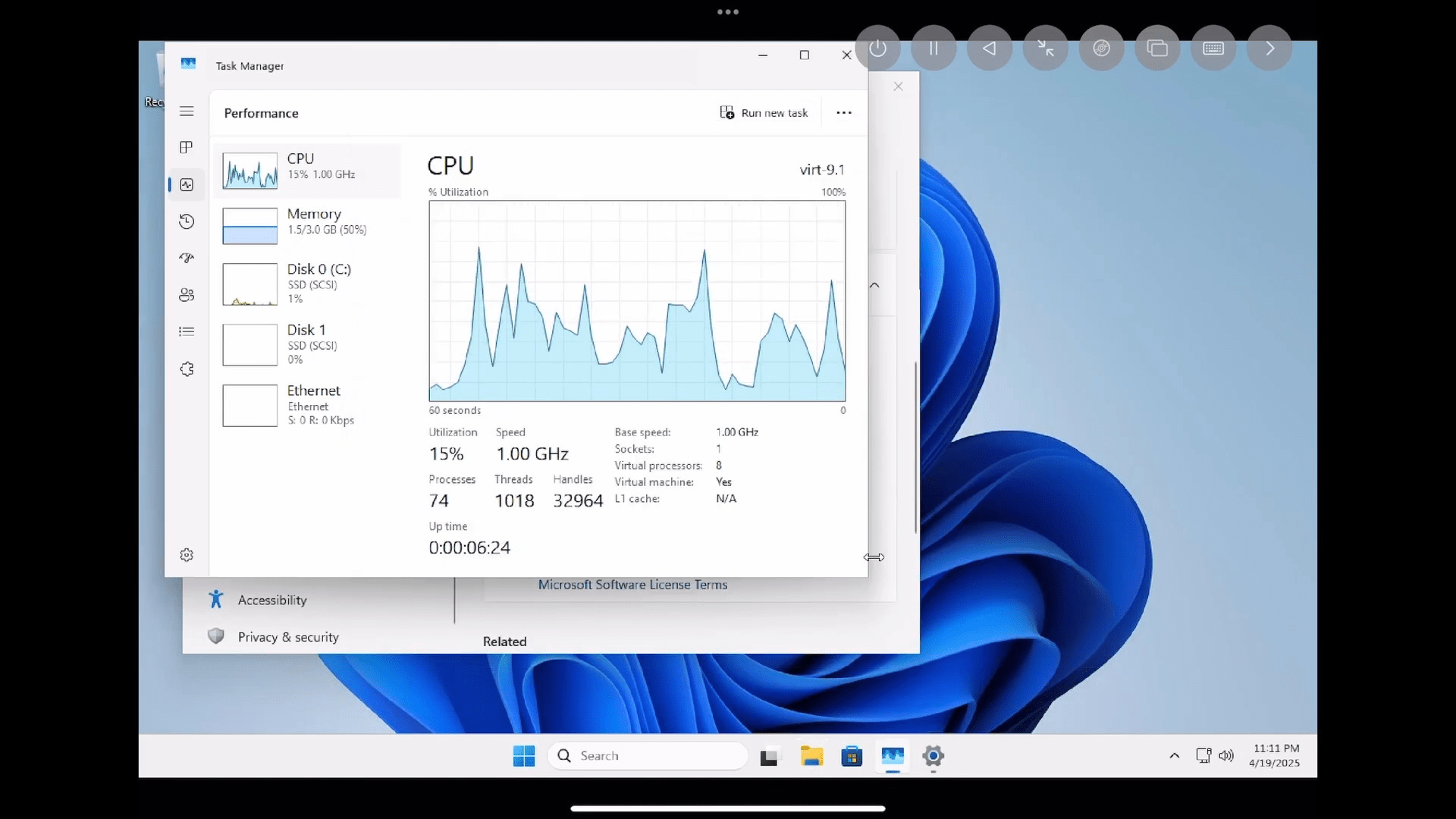
Task: Click the CD/DVD device icon in VM toolbar
Action: pos(1101,48)
